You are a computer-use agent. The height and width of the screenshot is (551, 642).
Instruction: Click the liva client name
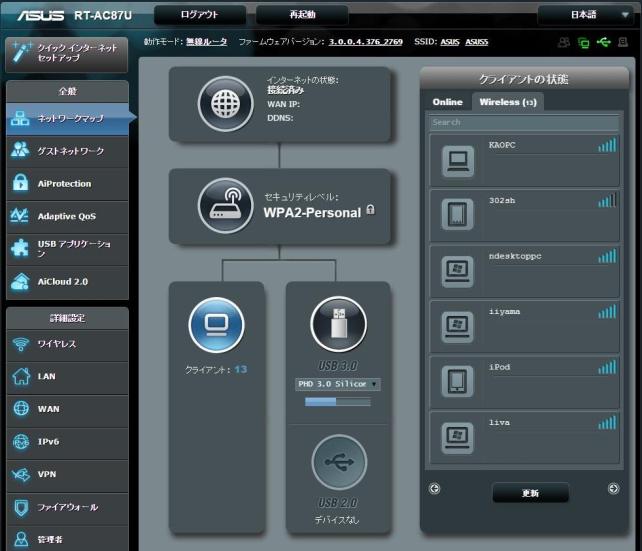(499, 422)
